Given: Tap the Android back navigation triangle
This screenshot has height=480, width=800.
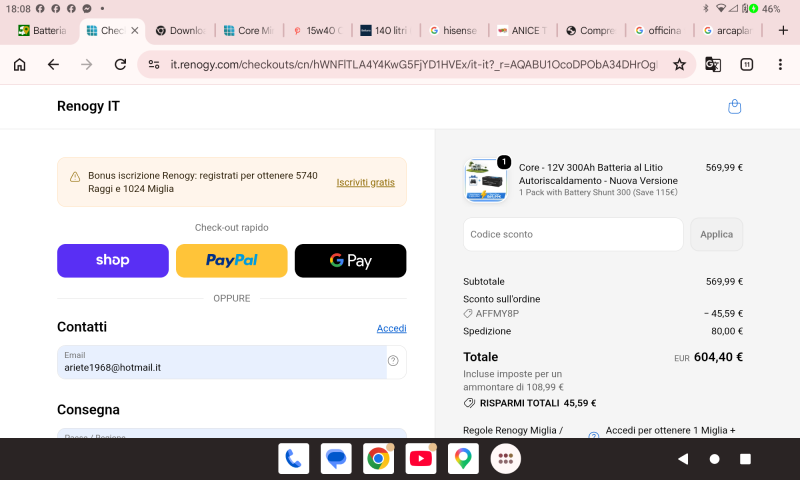Looking at the screenshot, I should click(x=683, y=459).
